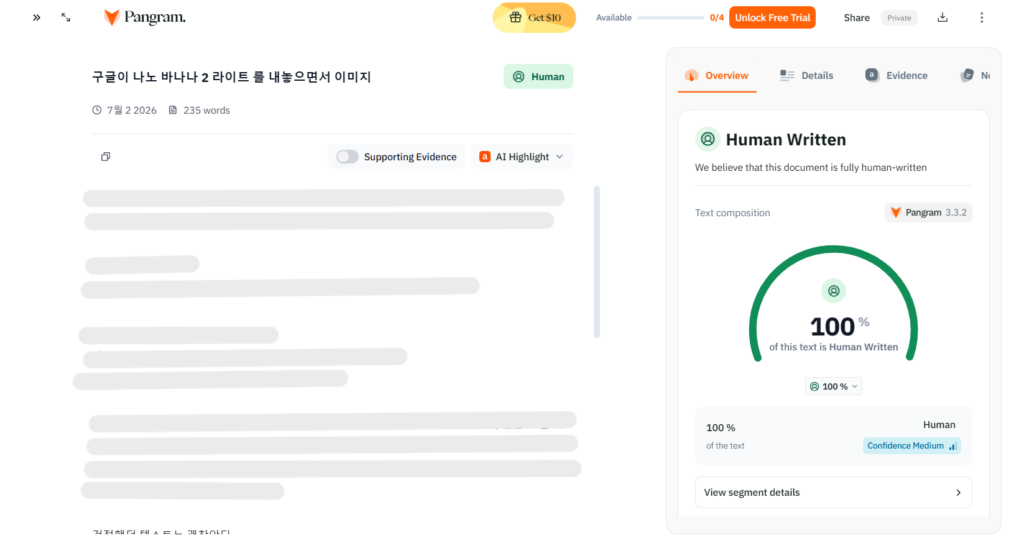This screenshot has width=1024, height=543.
Task: Switch to the Evidence tab
Action: tap(896, 76)
